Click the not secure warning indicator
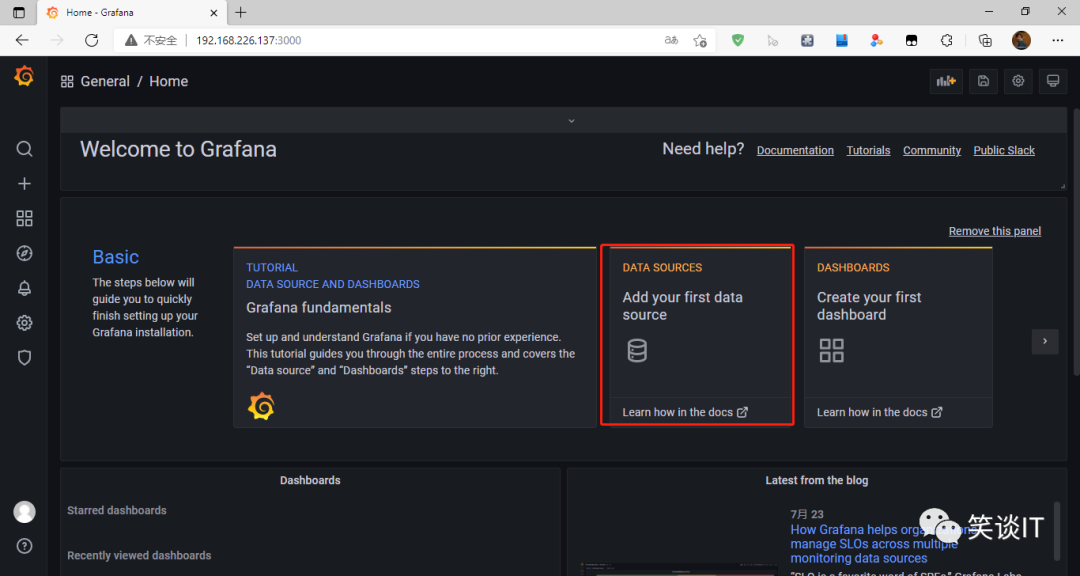1080x576 pixels. coord(151,41)
